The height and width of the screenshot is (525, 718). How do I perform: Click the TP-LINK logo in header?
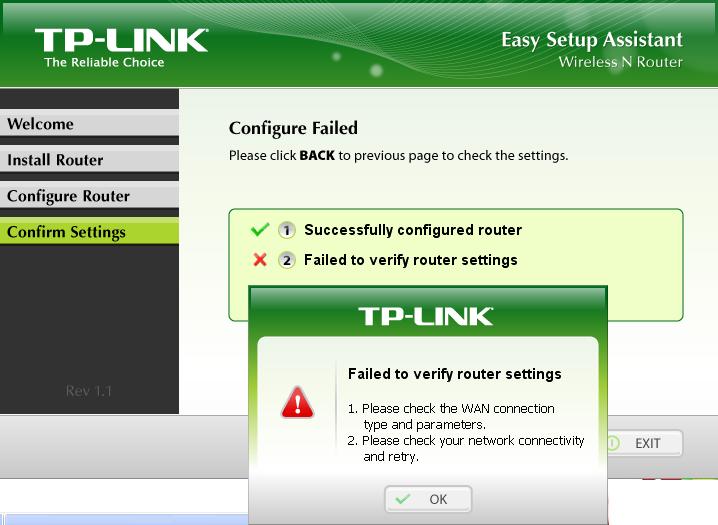click(121, 40)
